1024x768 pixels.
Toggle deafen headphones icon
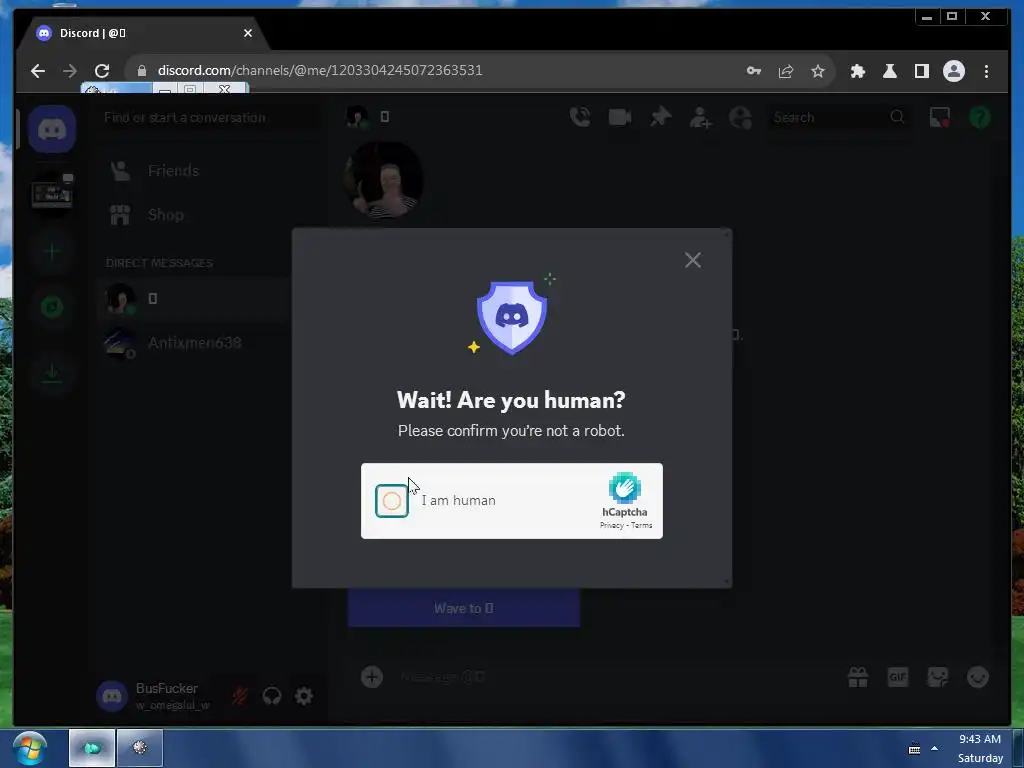(272, 696)
